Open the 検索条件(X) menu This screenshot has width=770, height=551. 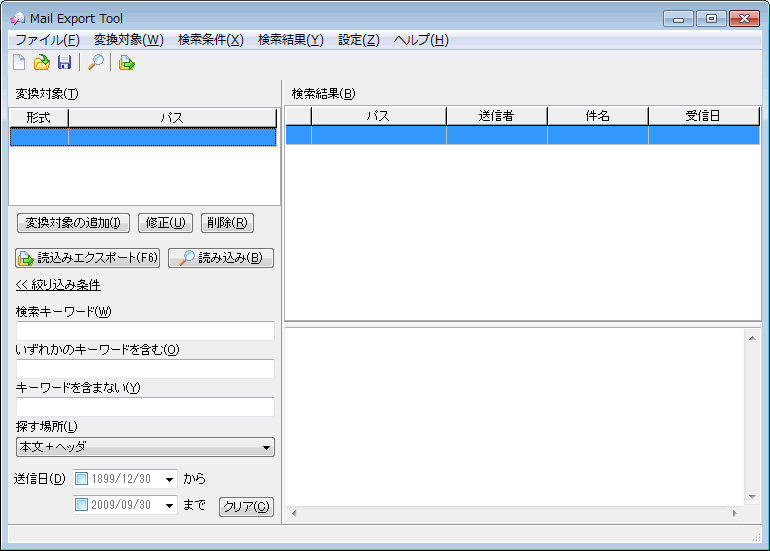(x=210, y=40)
